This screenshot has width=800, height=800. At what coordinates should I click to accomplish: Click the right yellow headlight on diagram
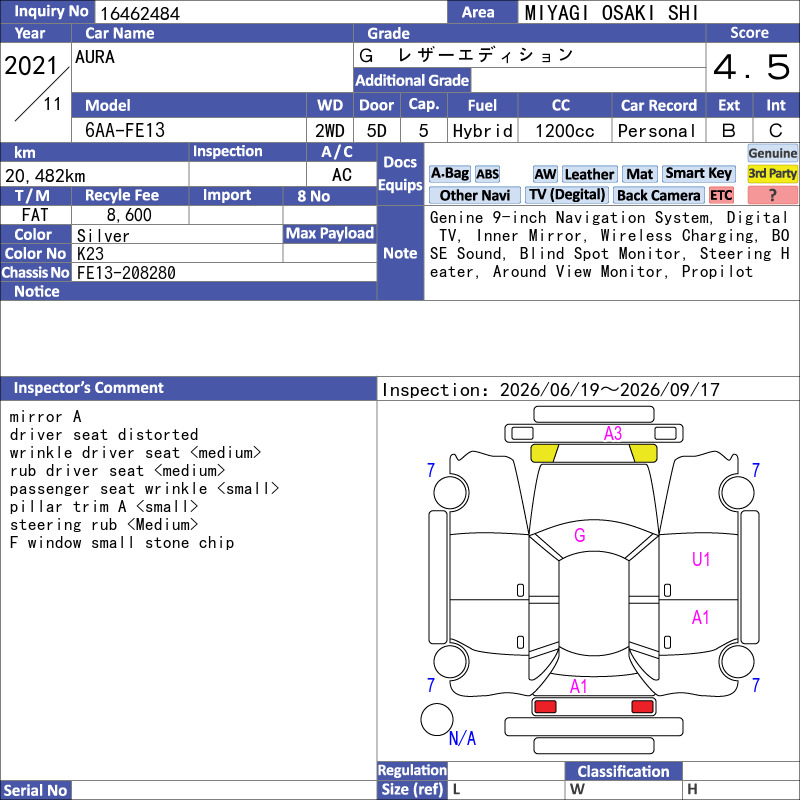coord(643,453)
